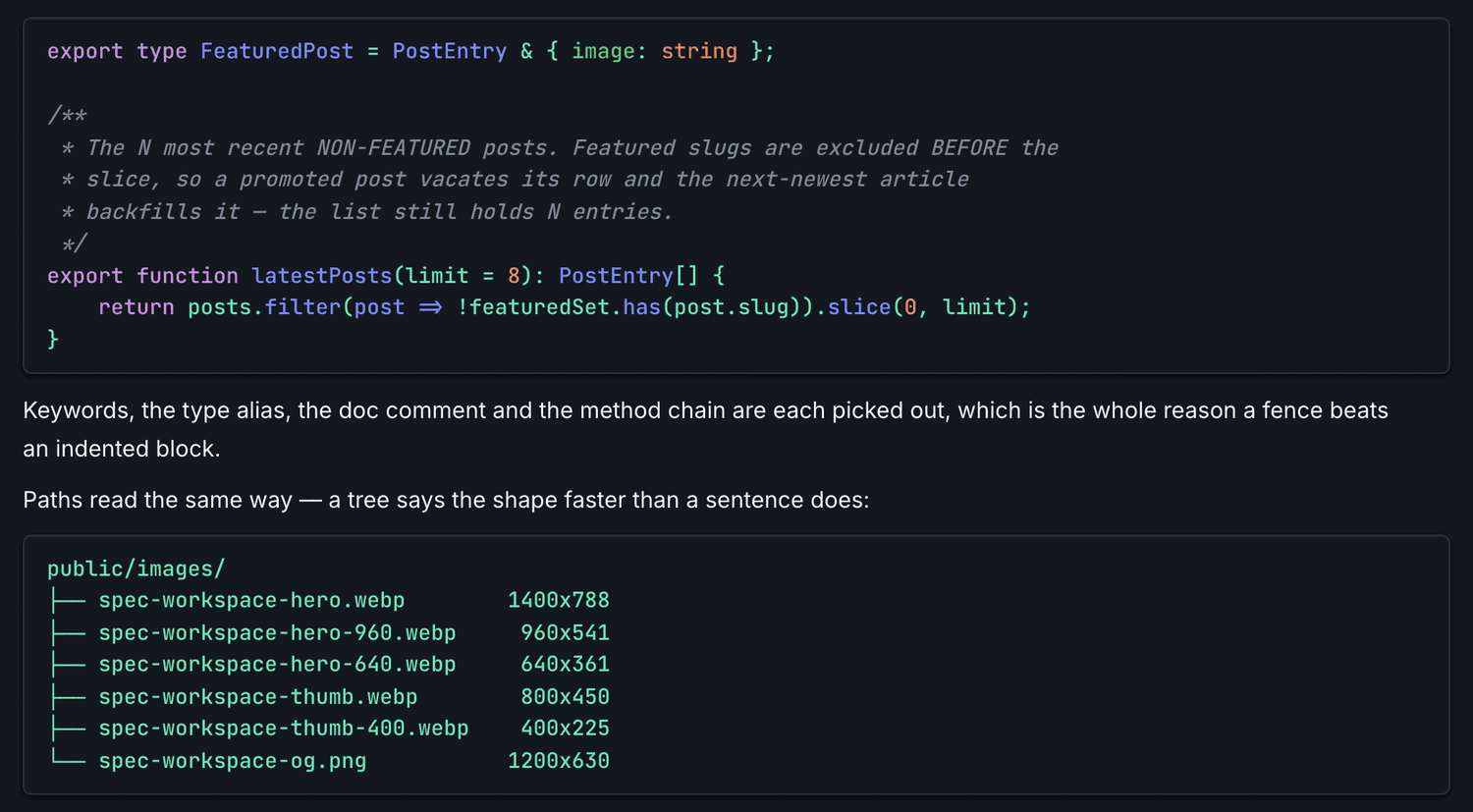
Task: Click the "spec-workspace-hero.webp" file name
Action: click(251, 600)
